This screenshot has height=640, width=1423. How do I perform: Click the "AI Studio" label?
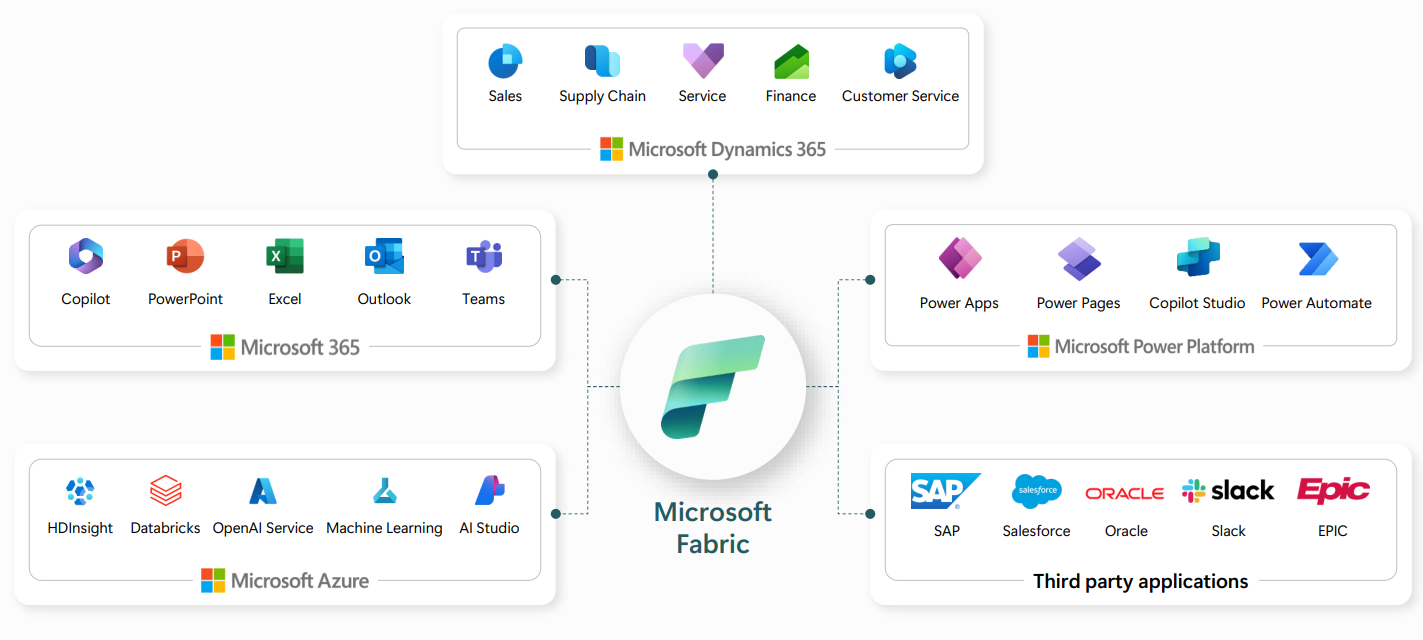tap(489, 528)
